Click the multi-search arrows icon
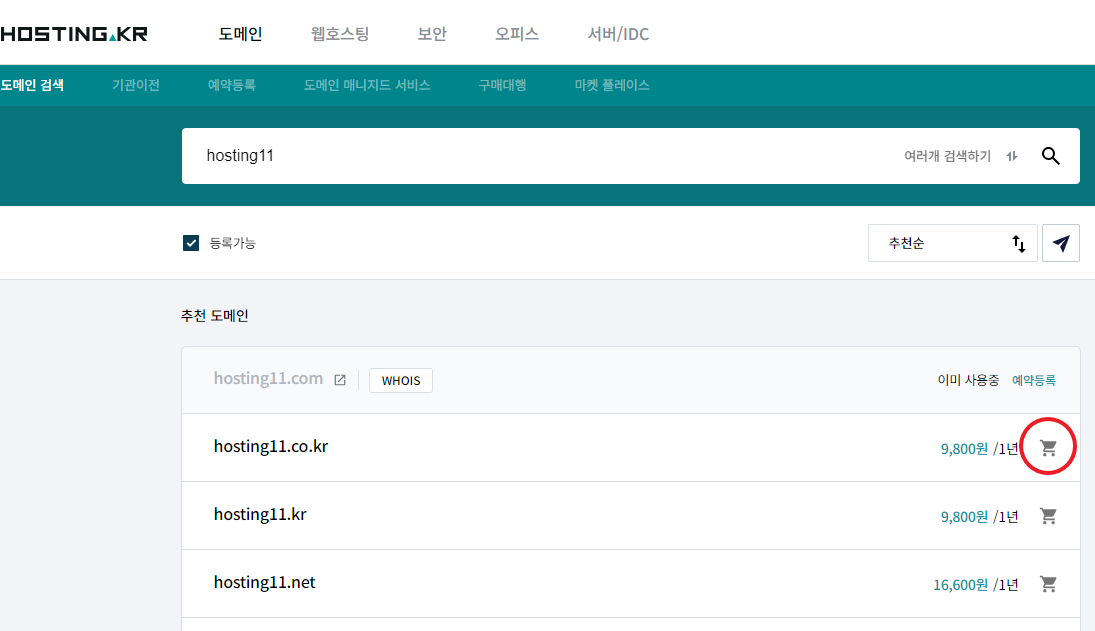 [x=1012, y=156]
